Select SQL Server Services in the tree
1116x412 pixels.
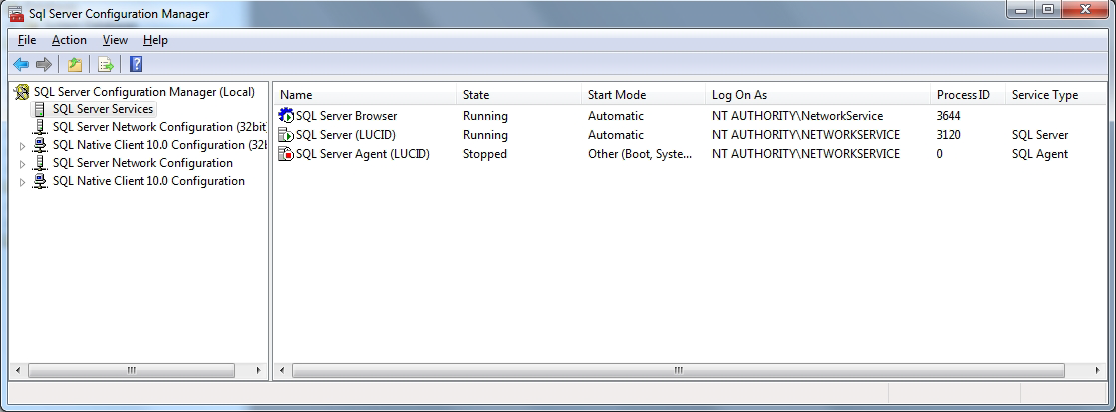click(102, 110)
